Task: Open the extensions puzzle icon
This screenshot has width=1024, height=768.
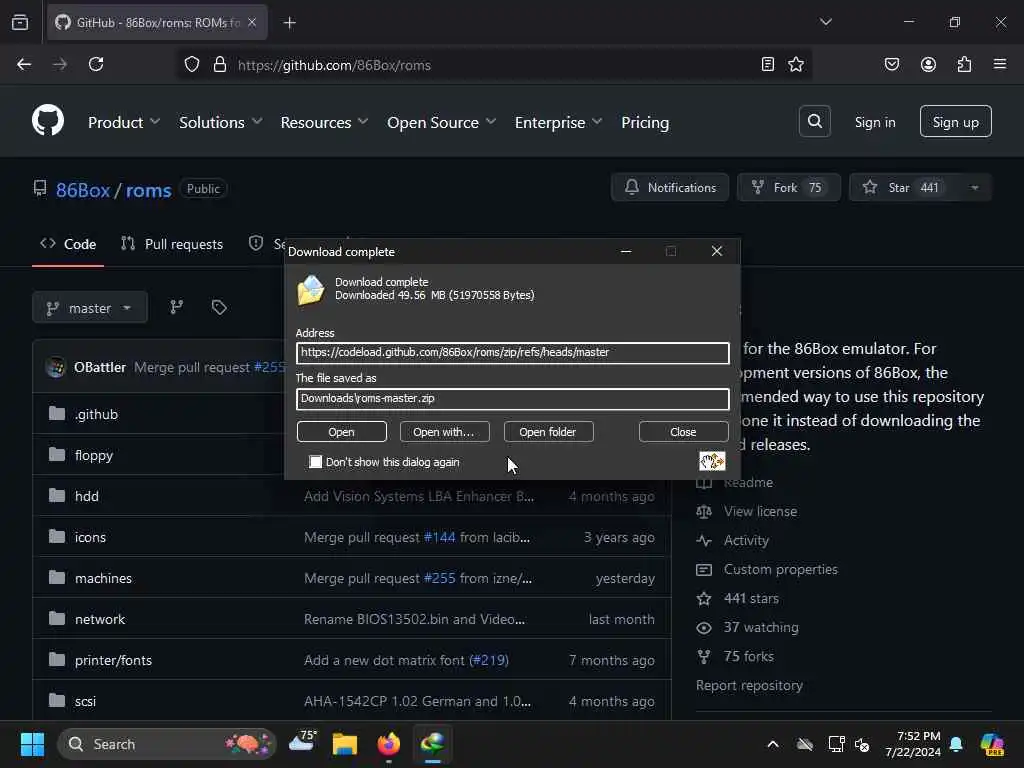Action: (x=964, y=64)
